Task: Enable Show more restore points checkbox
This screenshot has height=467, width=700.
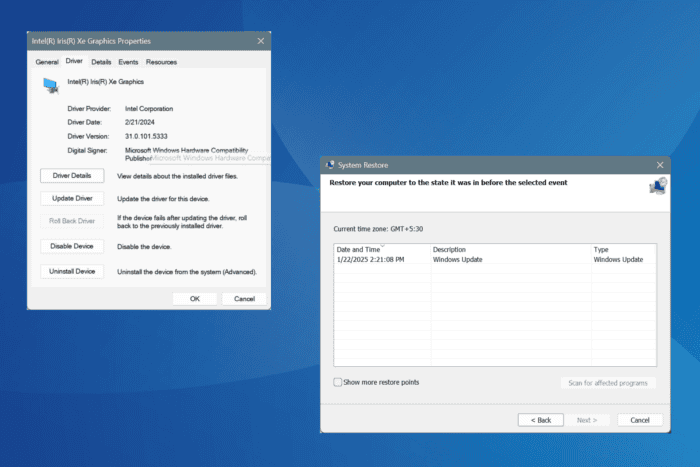Action: click(x=338, y=382)
